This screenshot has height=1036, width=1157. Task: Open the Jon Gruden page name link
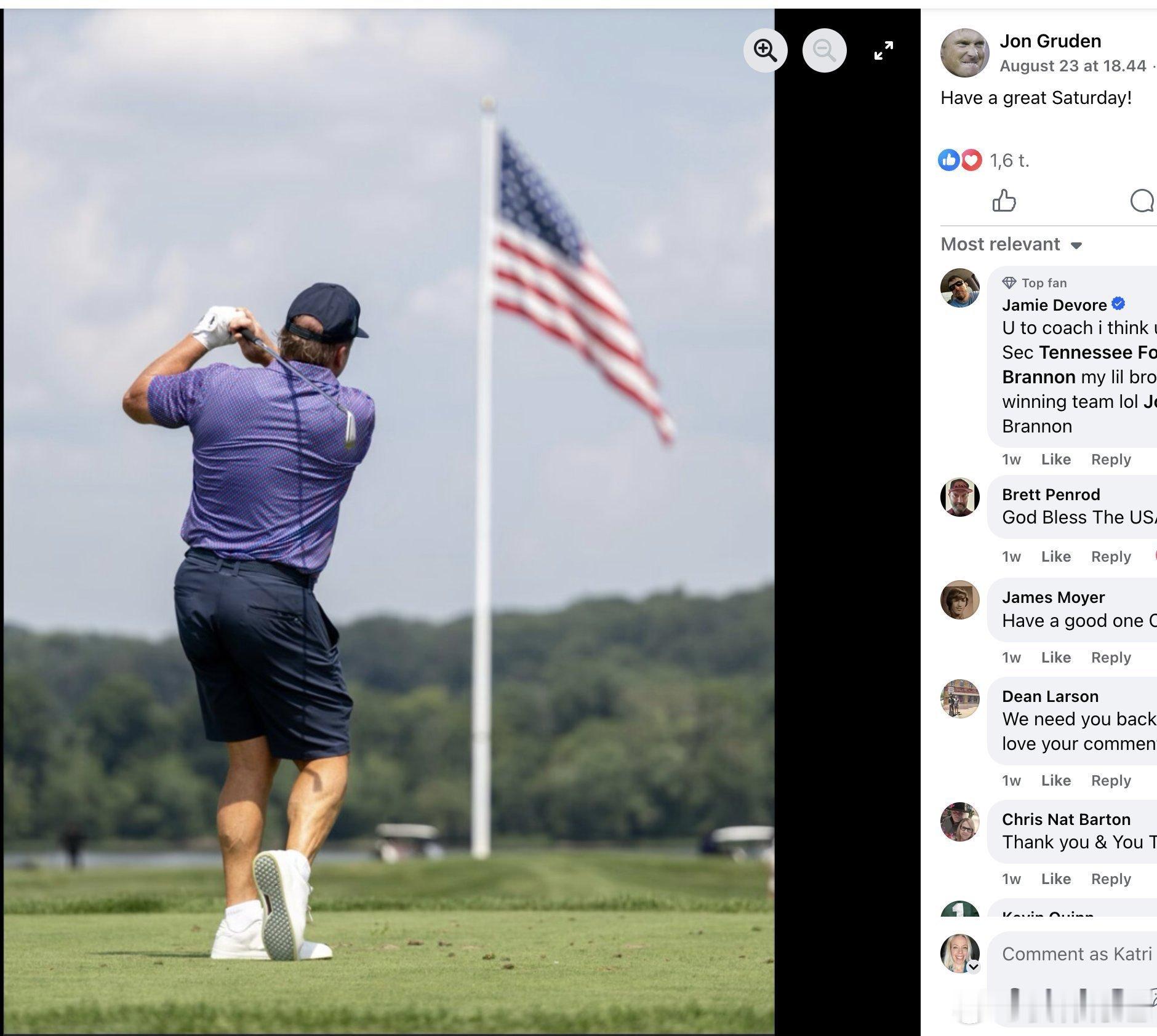coord(1050,41)
